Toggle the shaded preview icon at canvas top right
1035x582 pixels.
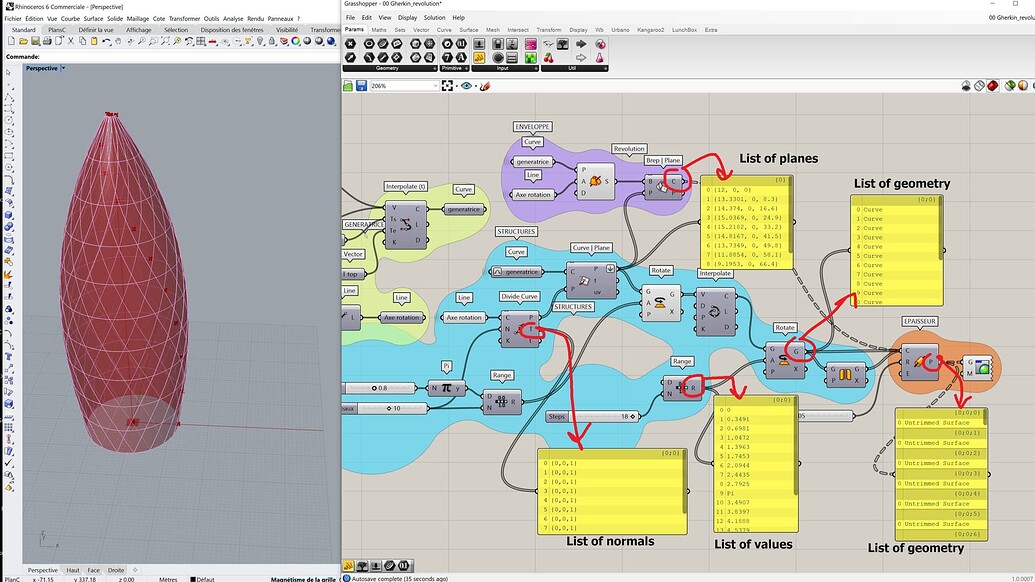993,87
